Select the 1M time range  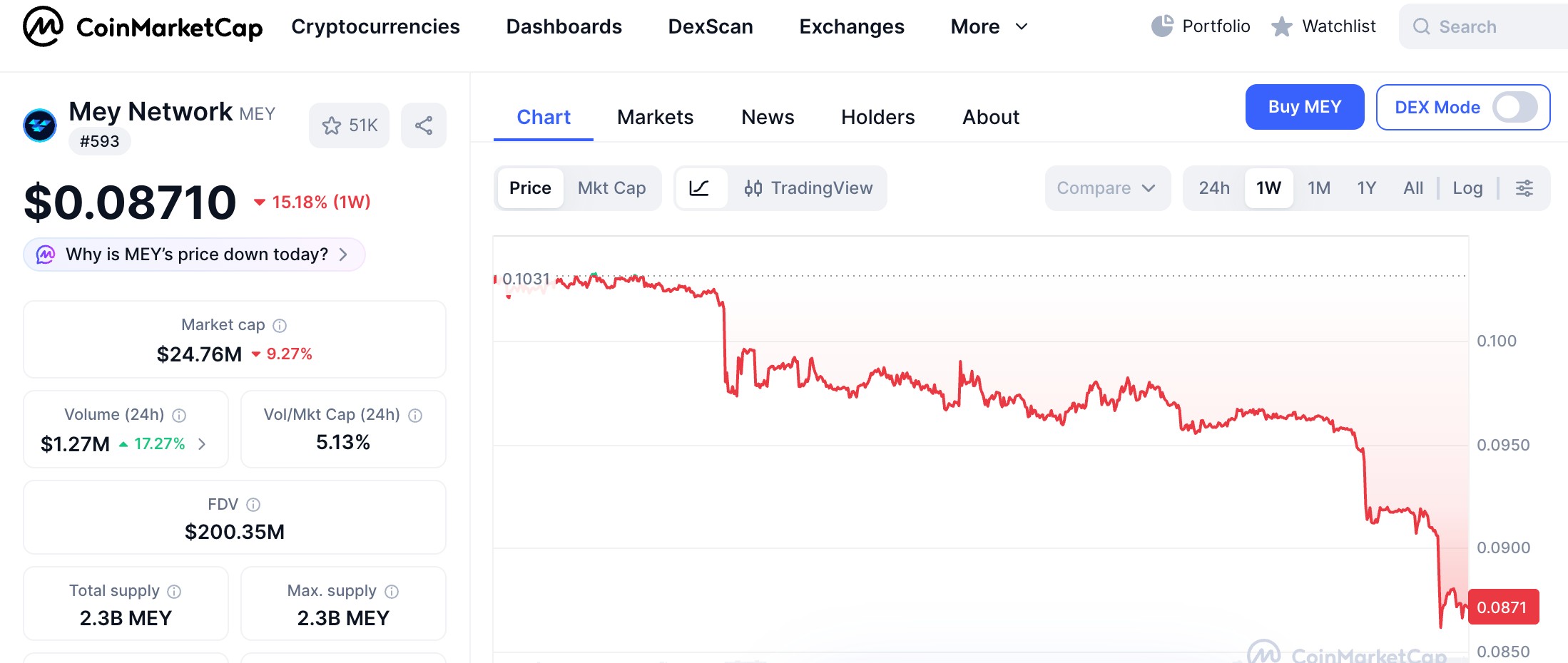click(1318, 188)
